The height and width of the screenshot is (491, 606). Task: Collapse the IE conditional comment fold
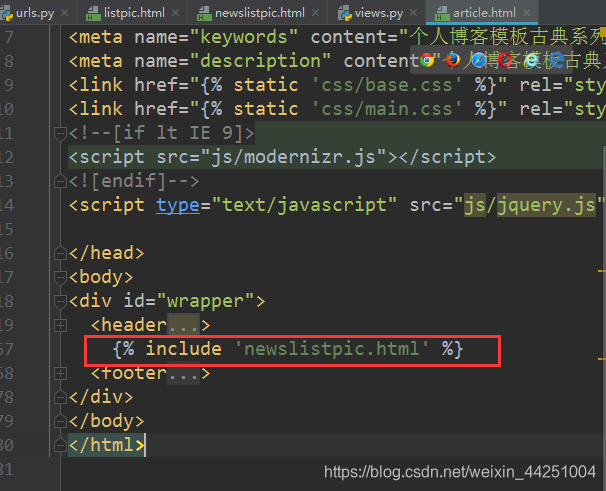(x=60, y=134)
